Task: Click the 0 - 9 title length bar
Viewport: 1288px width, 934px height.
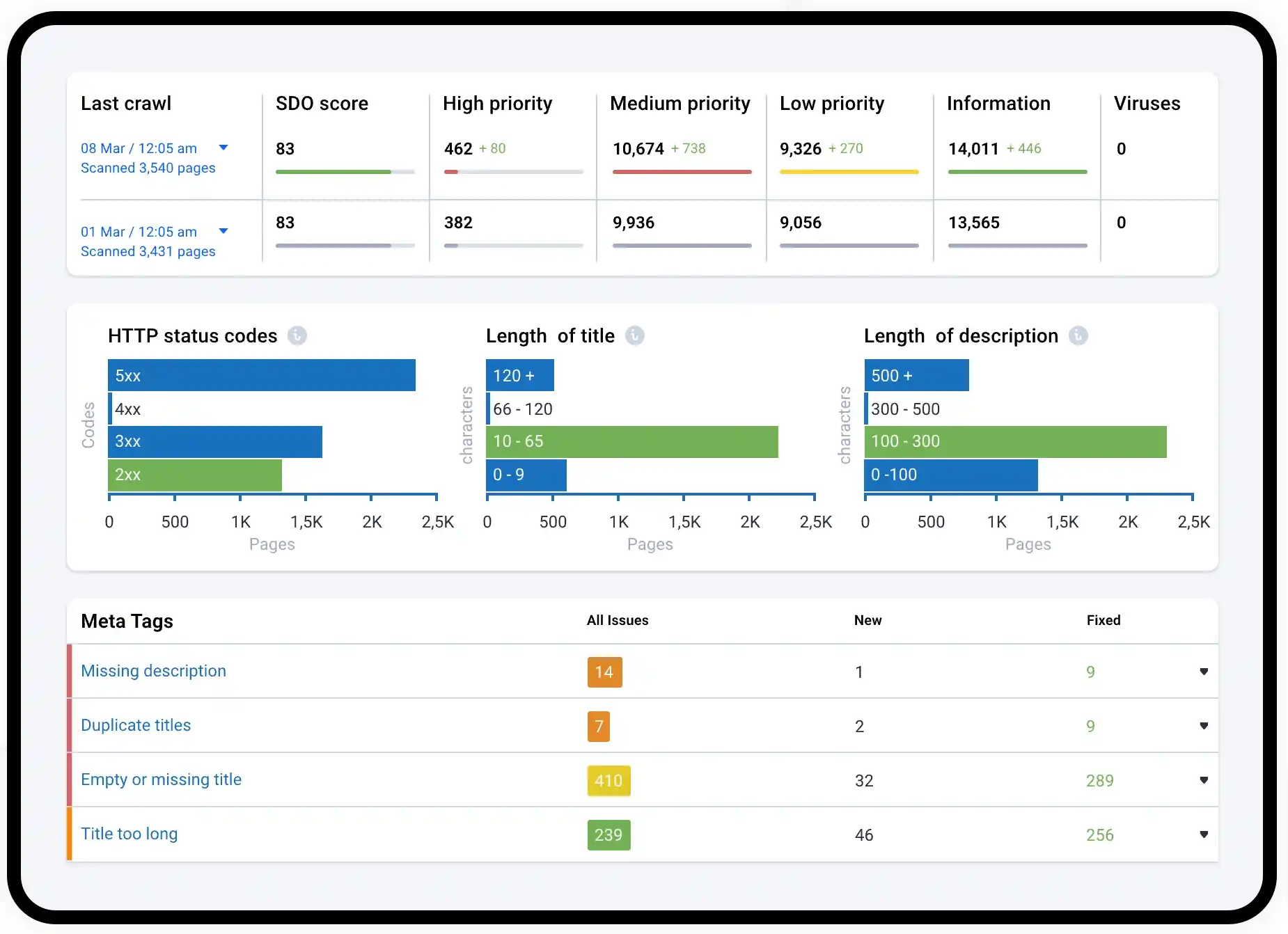Action: click(526, 475)
